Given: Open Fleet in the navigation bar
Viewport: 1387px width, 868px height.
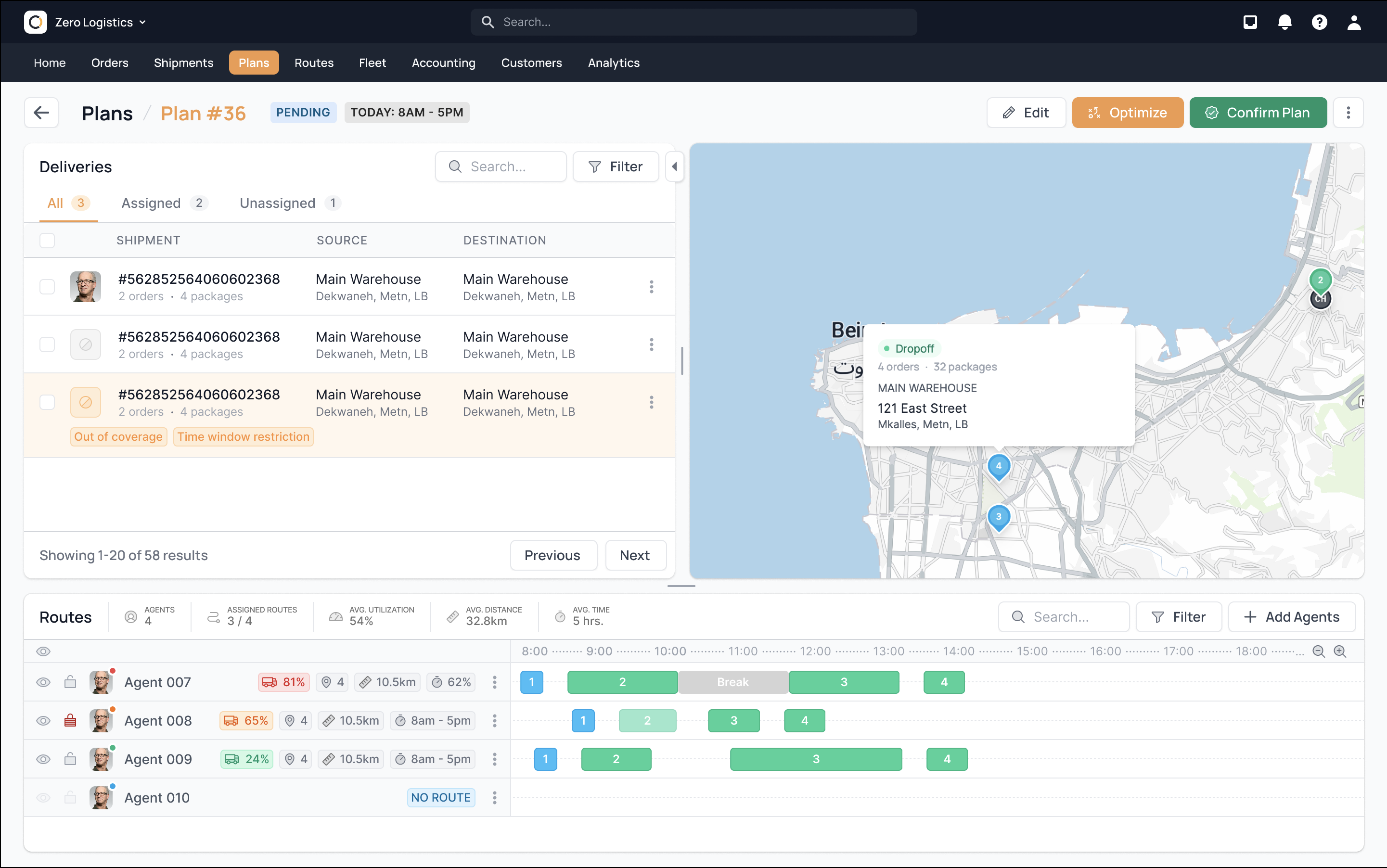Looking at the screenshot, I should (x=372, y=63).
